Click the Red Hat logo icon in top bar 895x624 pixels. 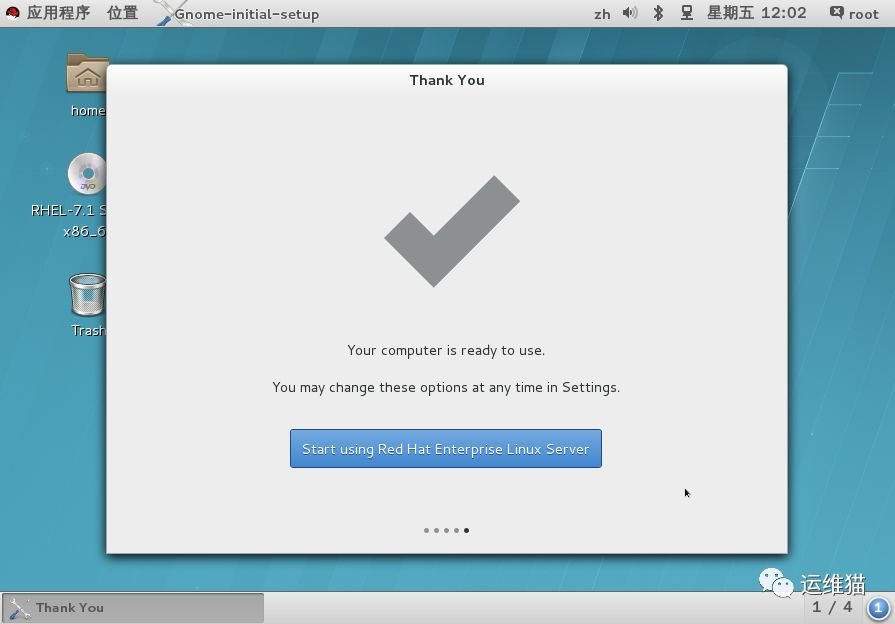13,13
